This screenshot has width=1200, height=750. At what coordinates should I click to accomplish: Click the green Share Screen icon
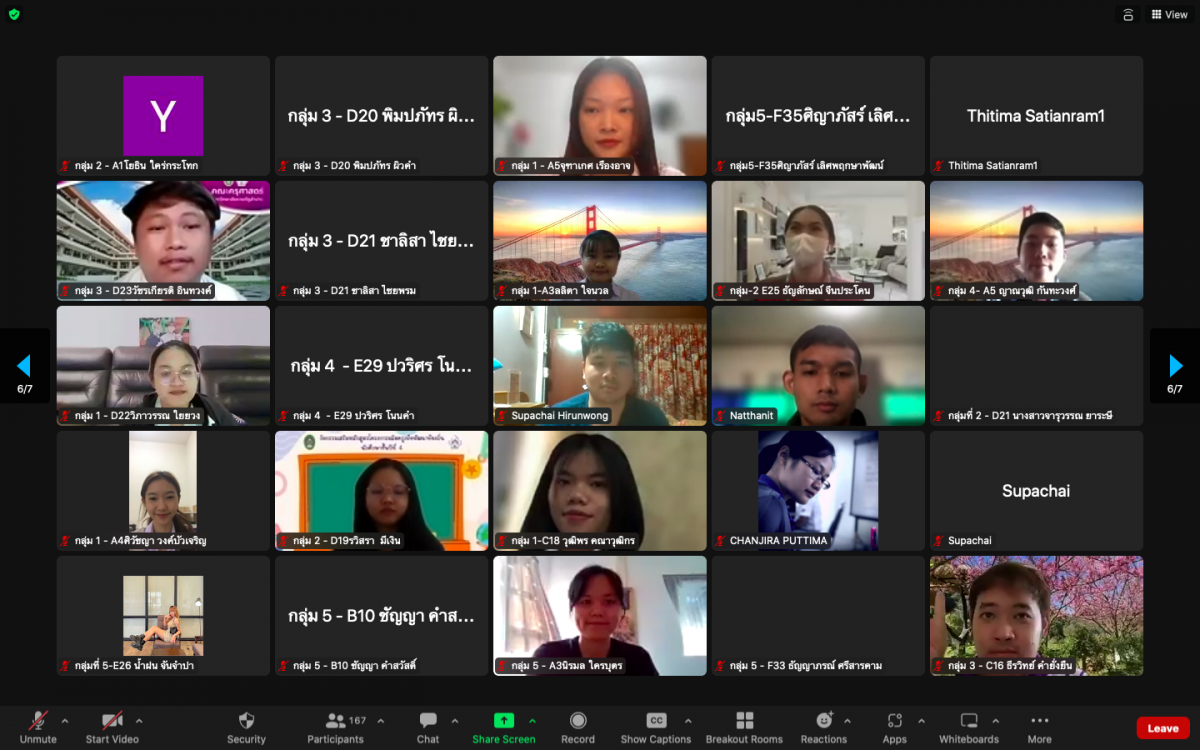pos(504,721)
